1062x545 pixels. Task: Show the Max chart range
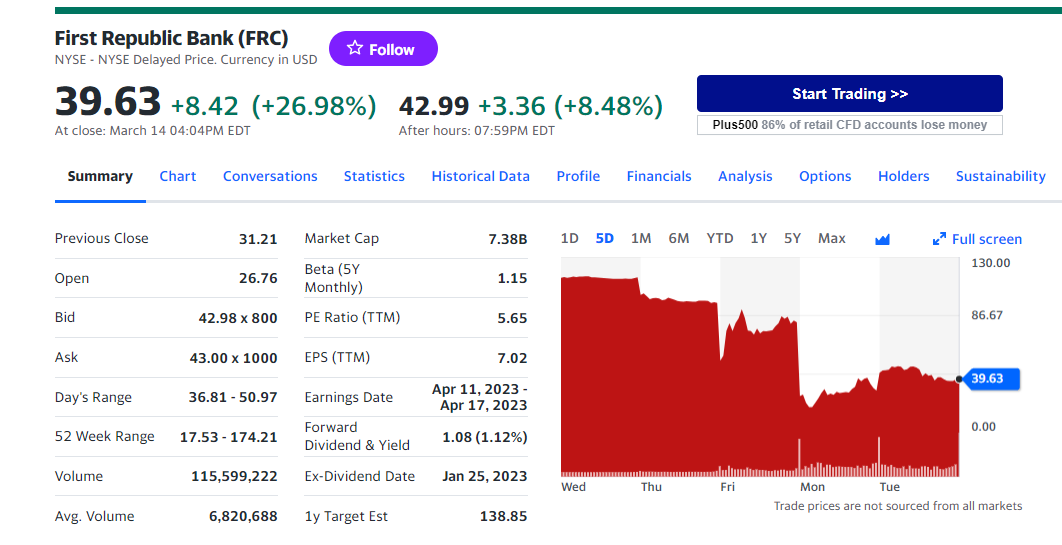tap(832, 238)
